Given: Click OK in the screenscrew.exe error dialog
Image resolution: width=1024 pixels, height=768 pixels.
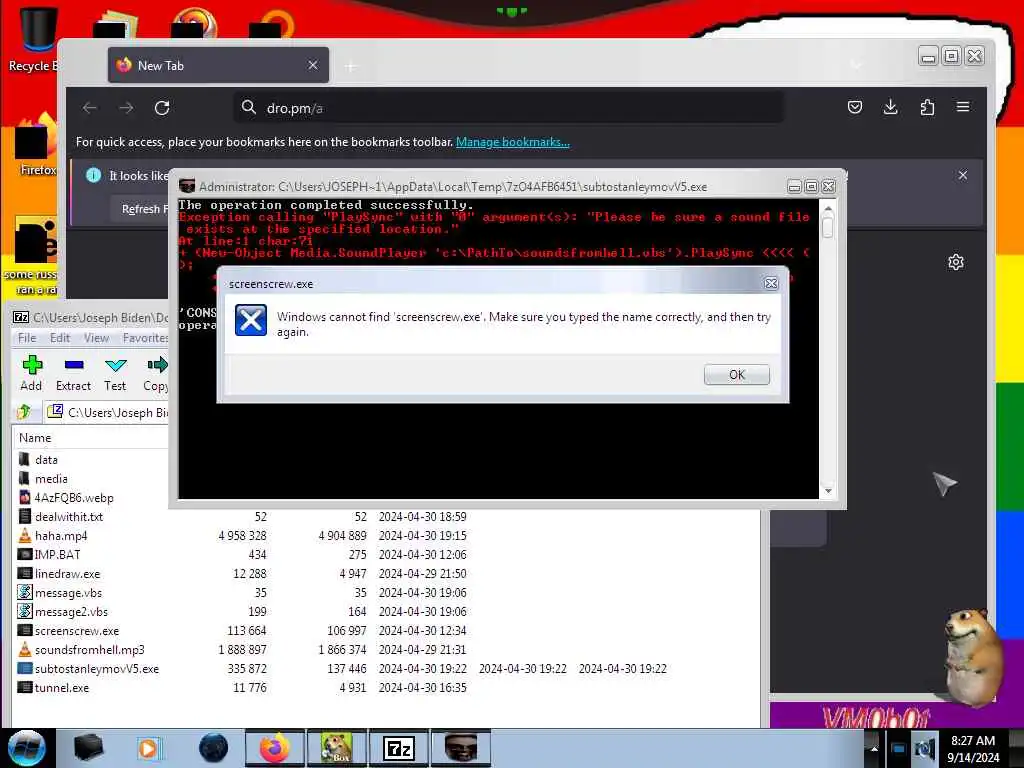Looking at the screenshot, I should (x=737, y=374).
